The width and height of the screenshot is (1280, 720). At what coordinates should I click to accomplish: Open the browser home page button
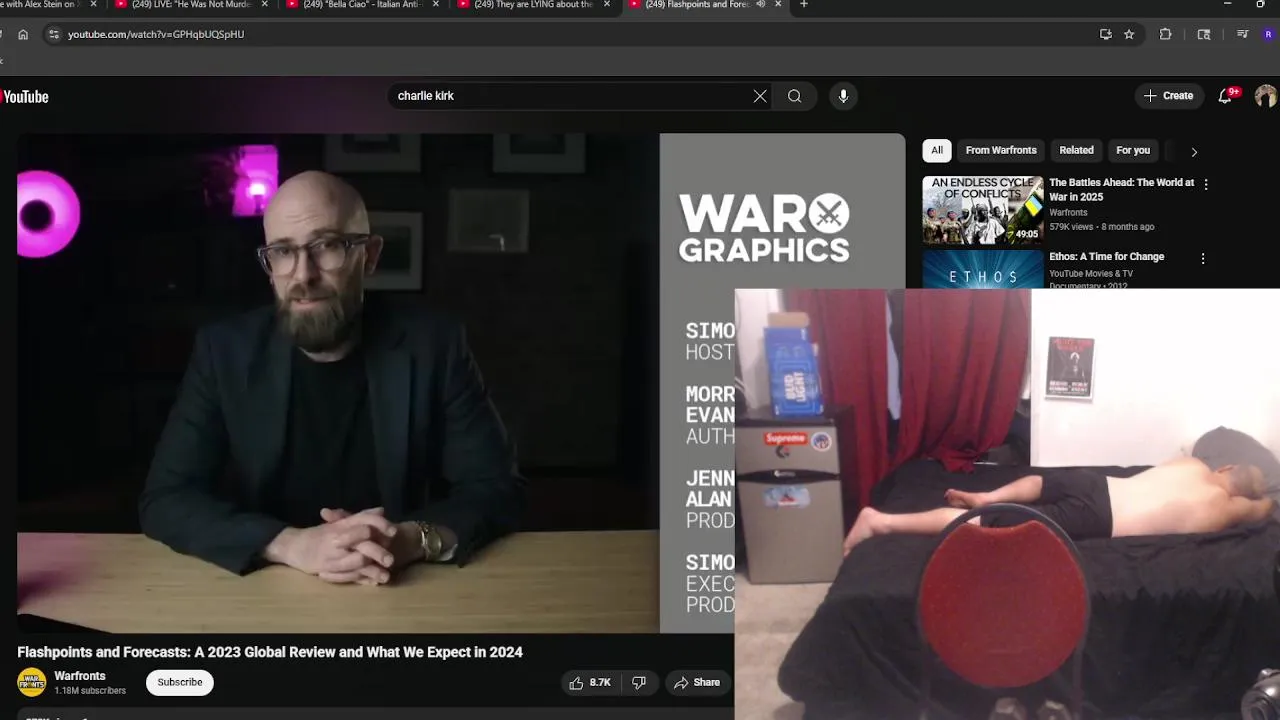pyautogui.click(x=23, y=34)
